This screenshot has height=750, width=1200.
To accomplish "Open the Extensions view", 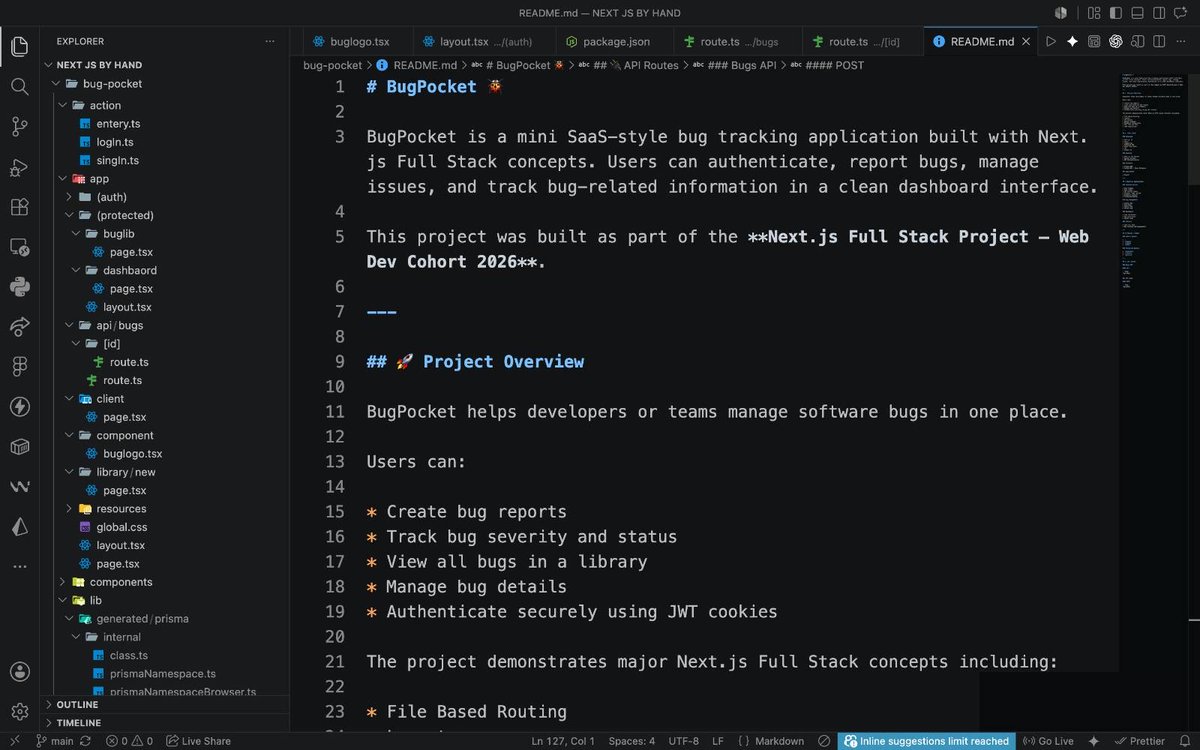I will (x=19, y=207).
